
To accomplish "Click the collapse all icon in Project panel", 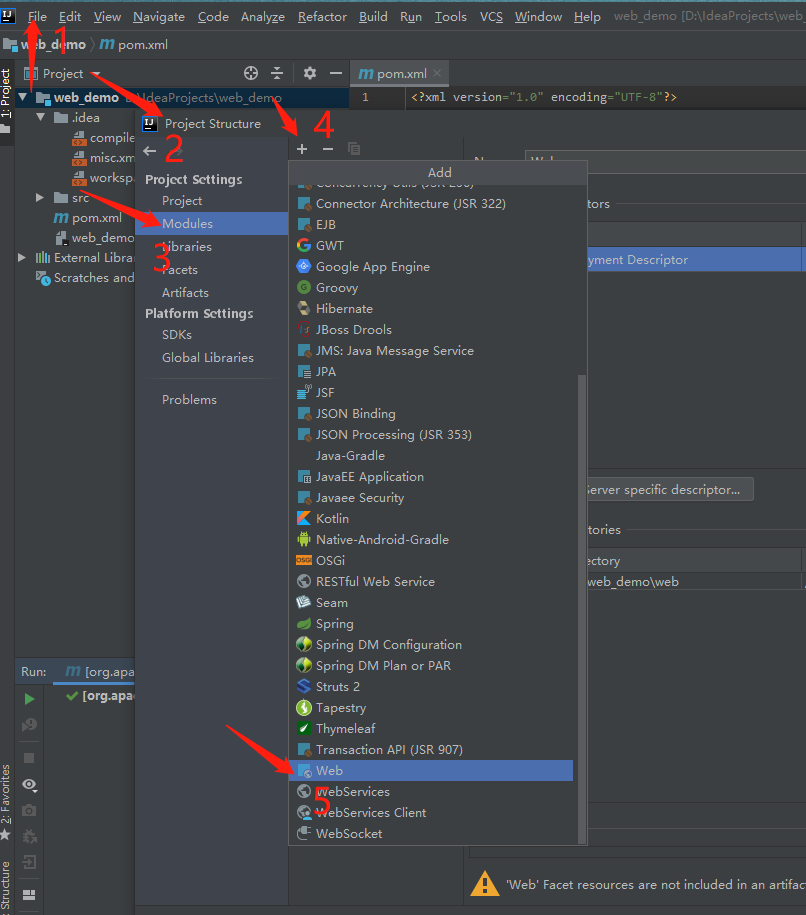I will pyautogui.click(x=277, y=73).
